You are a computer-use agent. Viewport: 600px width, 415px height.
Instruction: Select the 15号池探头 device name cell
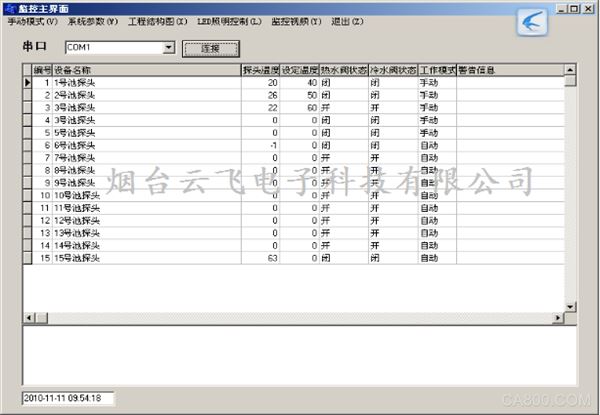[x=147, y=258]
